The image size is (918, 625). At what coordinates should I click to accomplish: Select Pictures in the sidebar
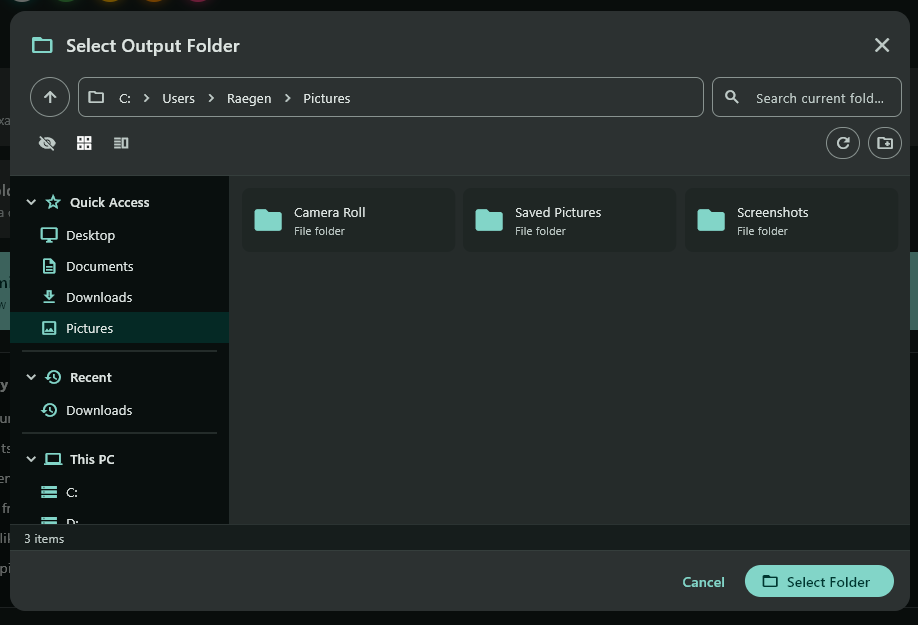point(119,328)
